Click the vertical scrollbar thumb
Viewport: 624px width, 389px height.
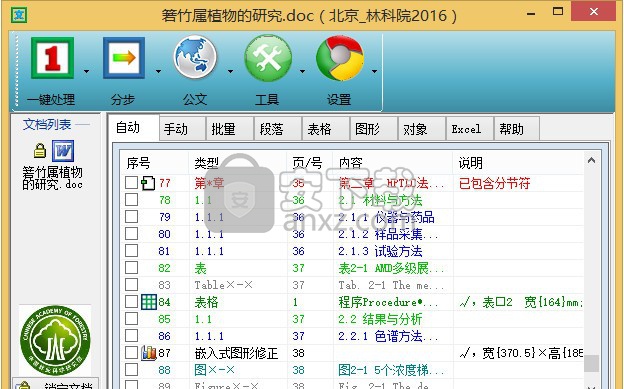[x=591, y=363]
